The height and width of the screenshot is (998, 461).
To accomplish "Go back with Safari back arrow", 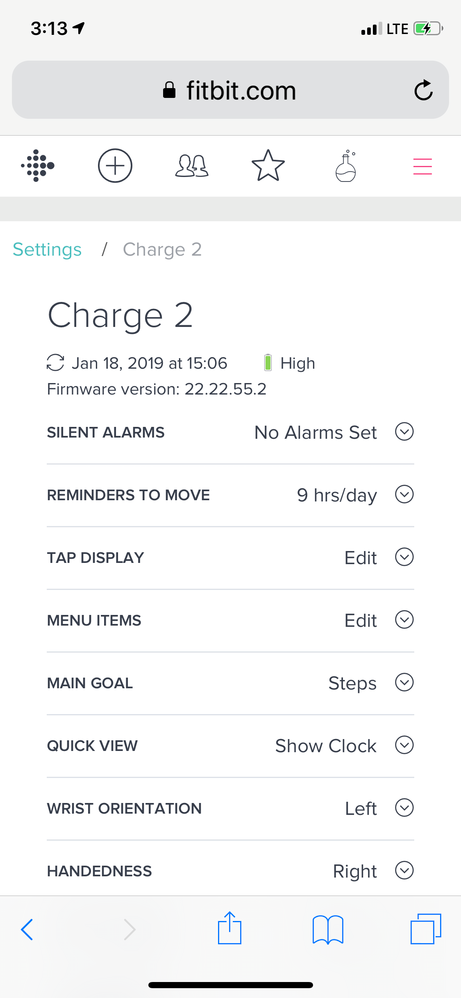I will tap(27, 930).
